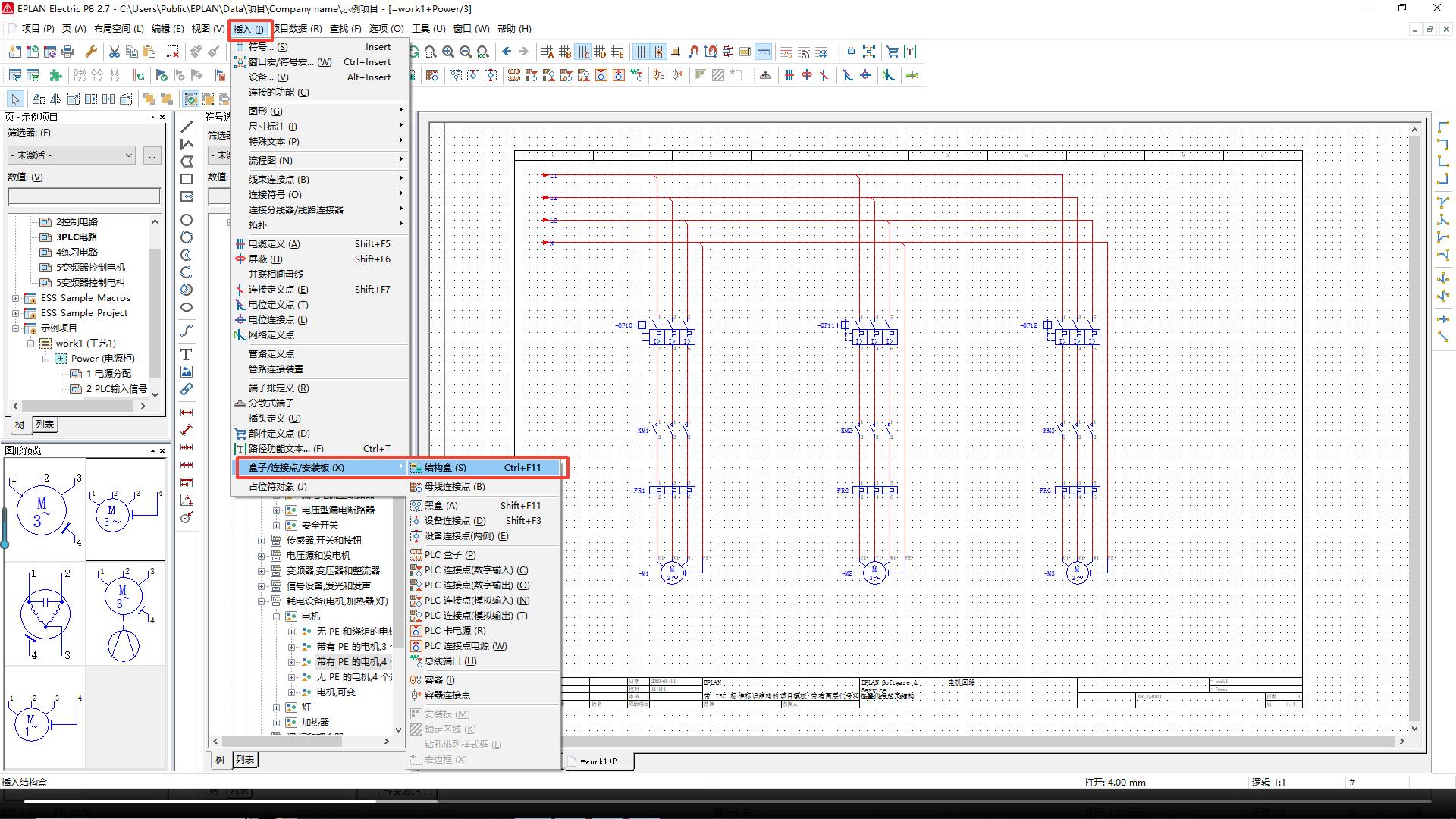This screenshot has width=1456, height=819.
Task: Click the 数值 input field
Action: pyautogui.click(x=83, y=196)
